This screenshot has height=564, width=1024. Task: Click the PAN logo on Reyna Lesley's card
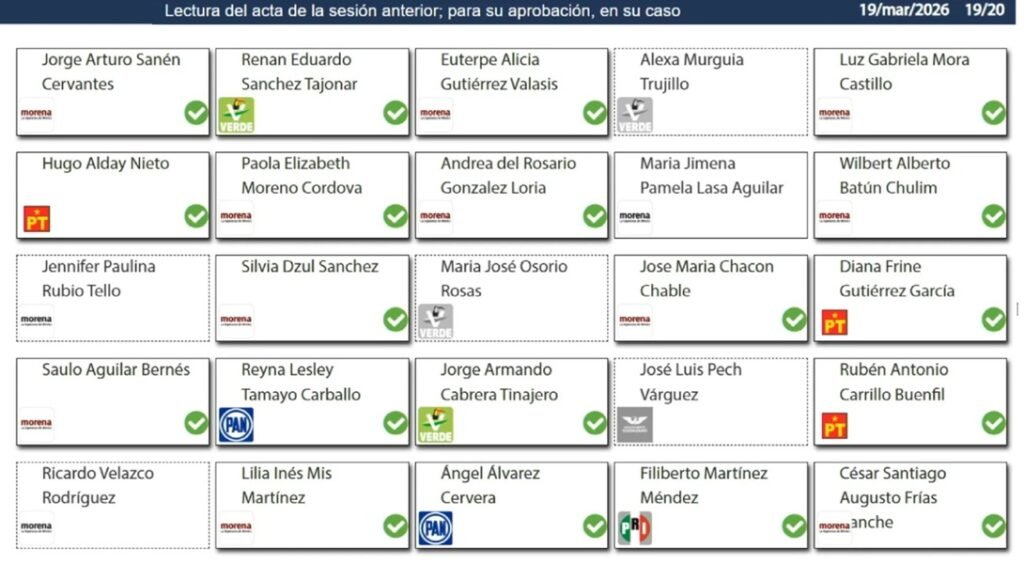coord(236,425)
